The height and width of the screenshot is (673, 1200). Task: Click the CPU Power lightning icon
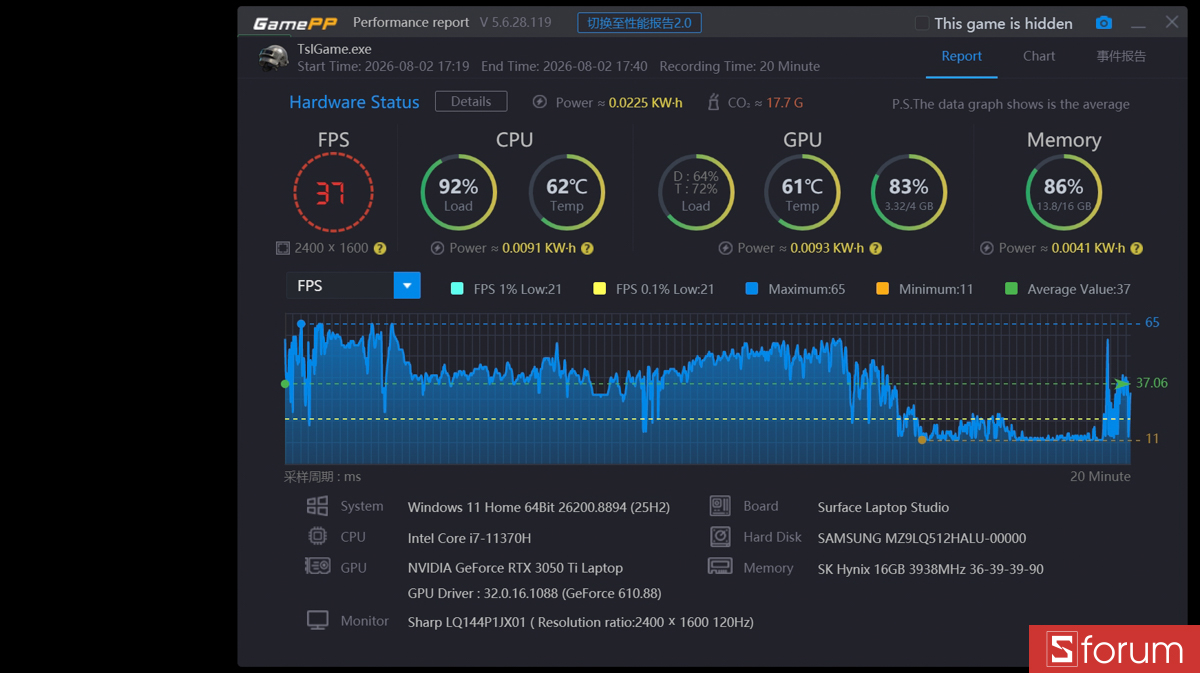[437, 248]
